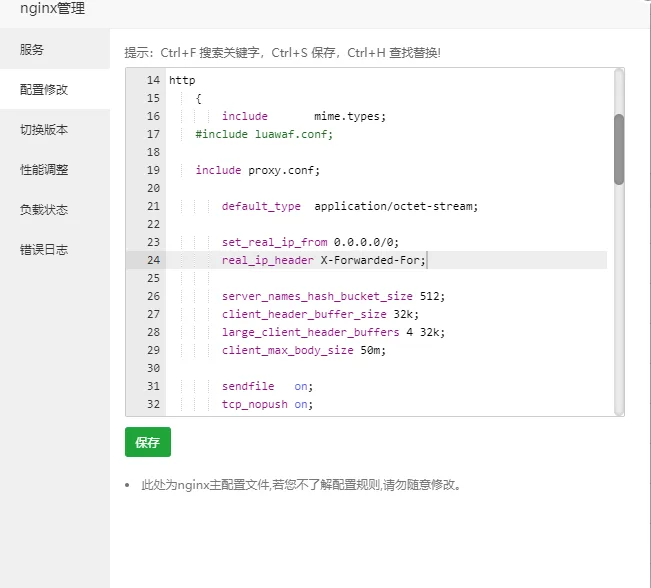Click line number 24 in gutter
This screenshot has width=651, height=588.
(x=153, y=260)
